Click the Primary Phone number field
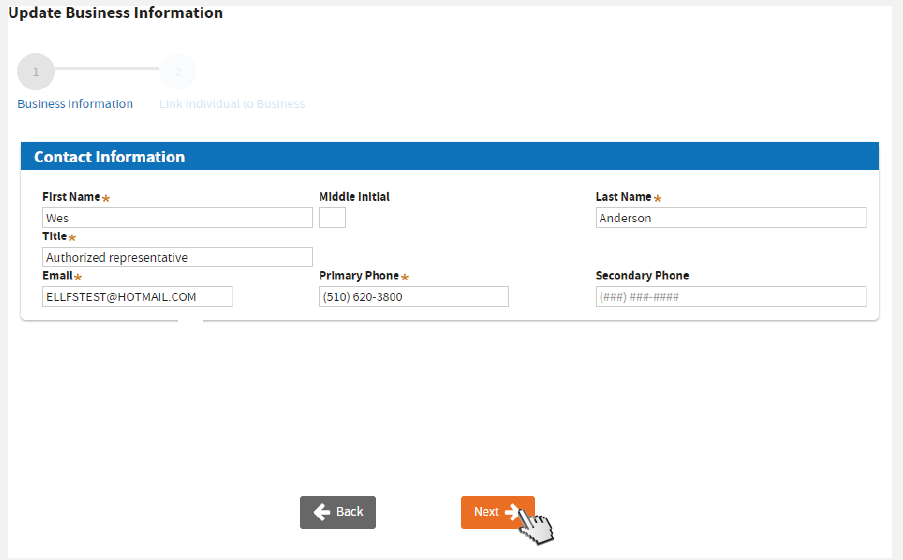Image resolution: width=903 pixels, height=560 pixels. (413, 296)
